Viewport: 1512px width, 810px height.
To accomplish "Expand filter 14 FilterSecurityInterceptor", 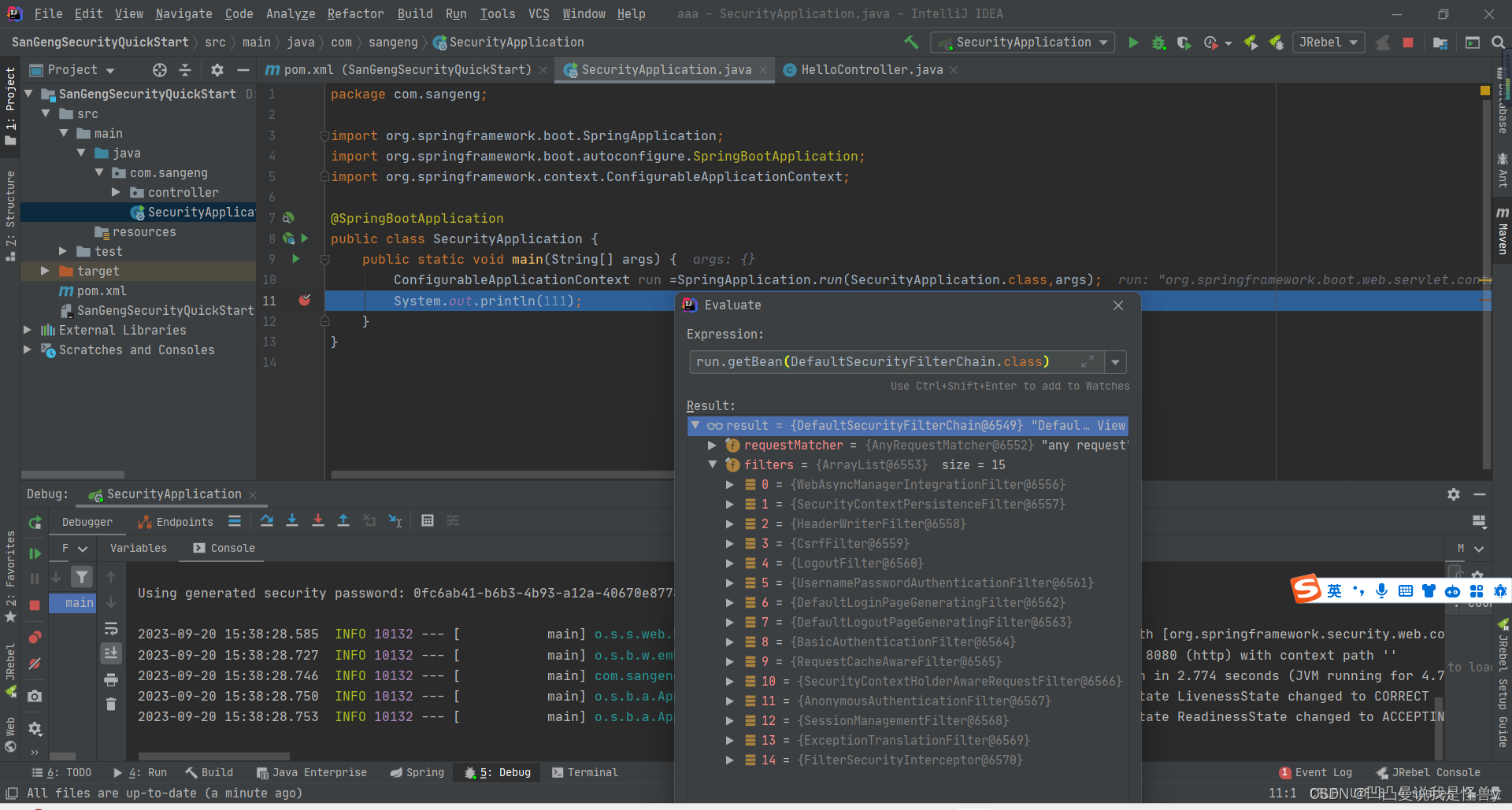I will 729,760.
